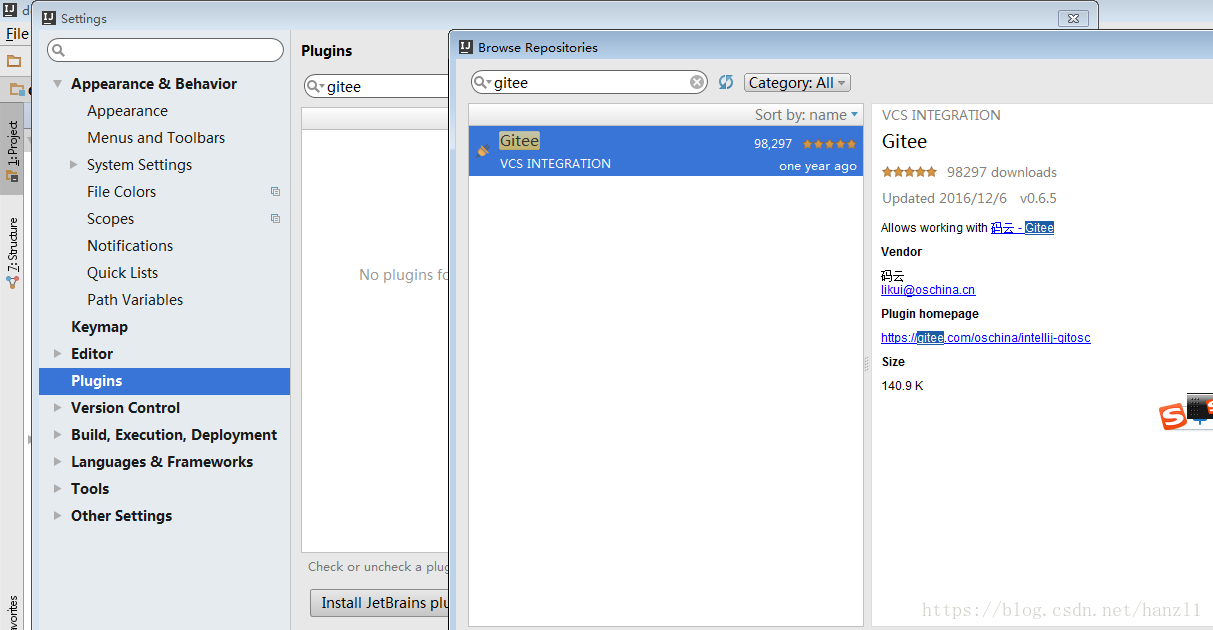This screenshot has height=630, width=1213.
Task: Click the likui@oschina.cn email link
Action: 928,290
